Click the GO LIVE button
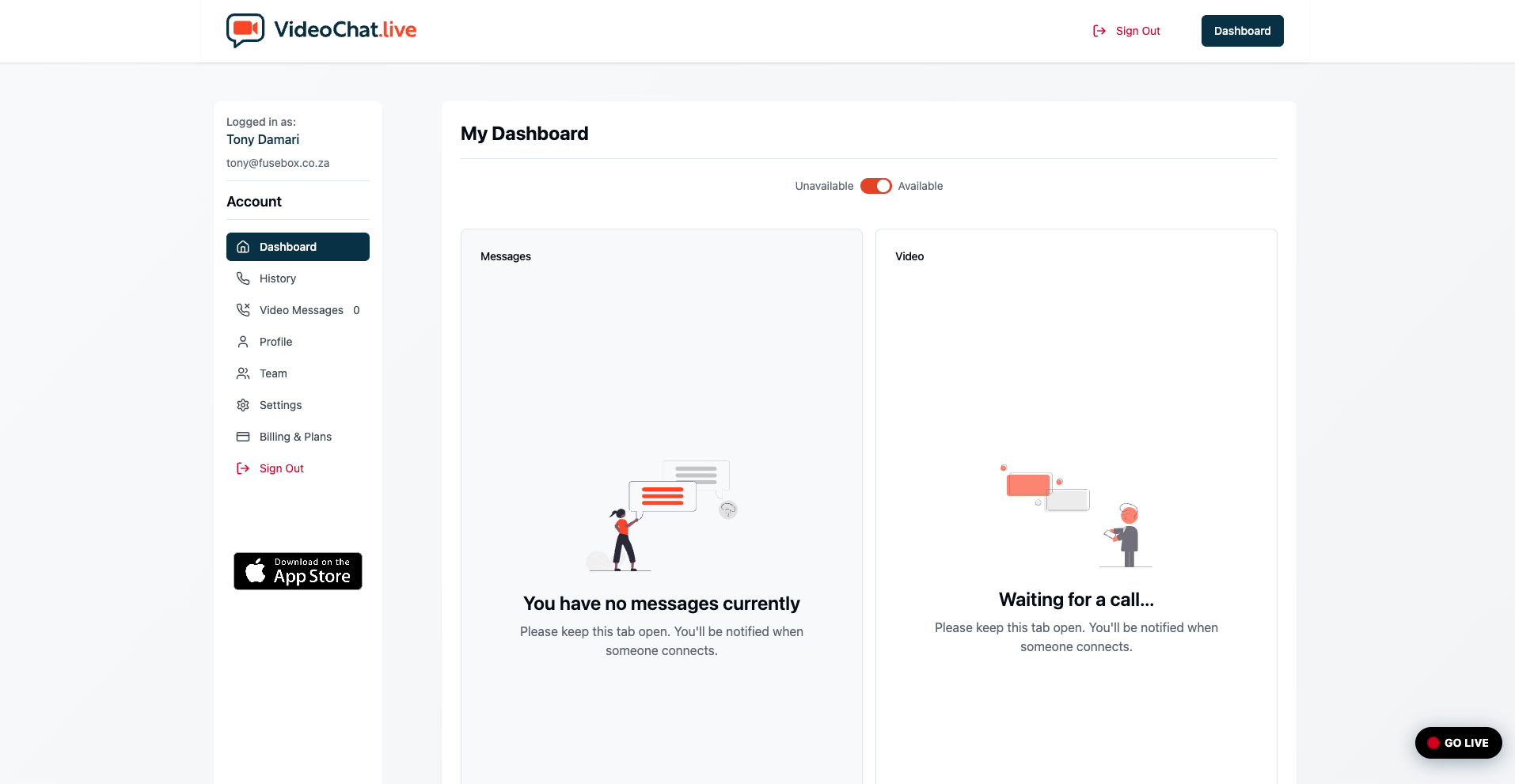 [x=1458, y=743]
